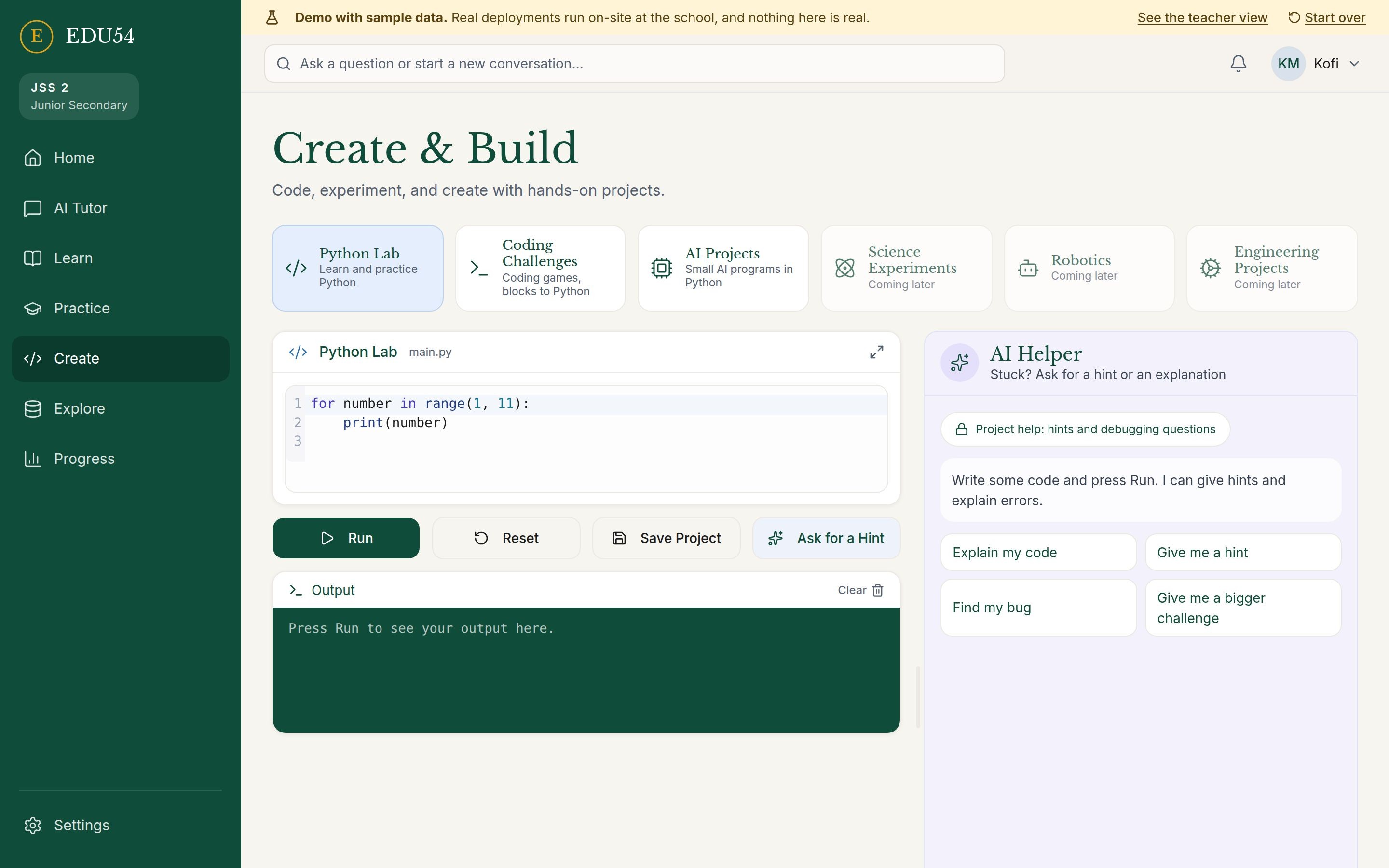Image resolution: width=1389 pixels, height=868 pixels.
Task: Open the JSS 2 Junior Secondary class selector
Action: click(79, 96)
